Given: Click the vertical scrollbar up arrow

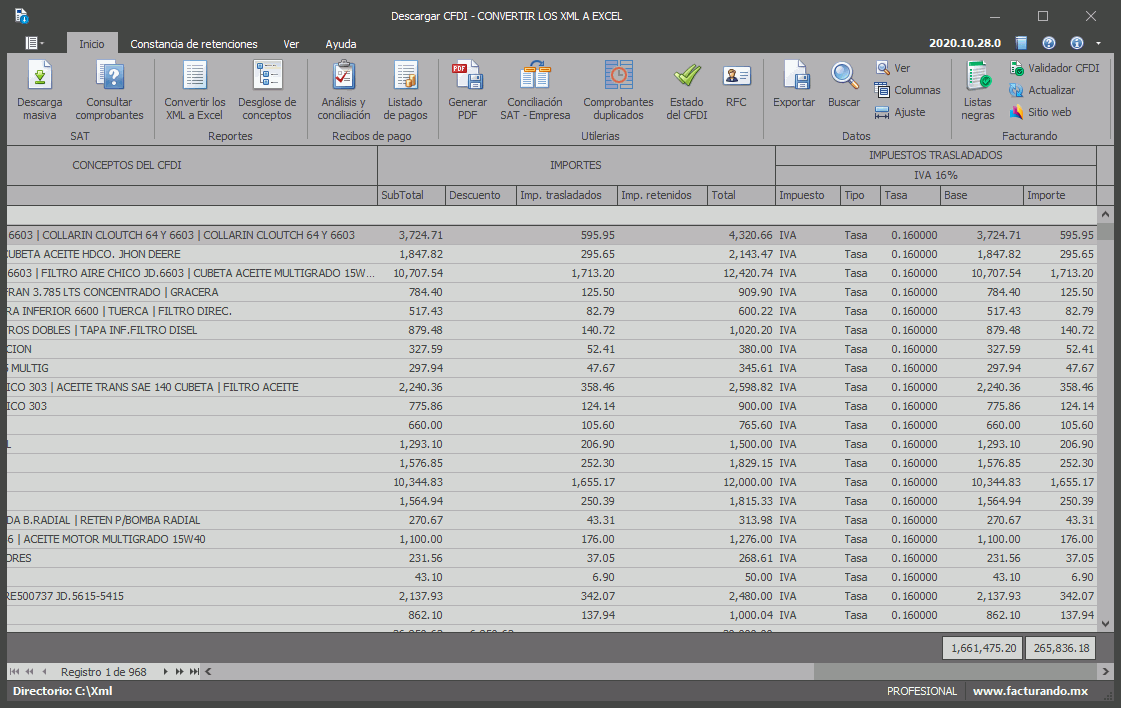Looking at the screenshot, I should (x=1105, y=215).
